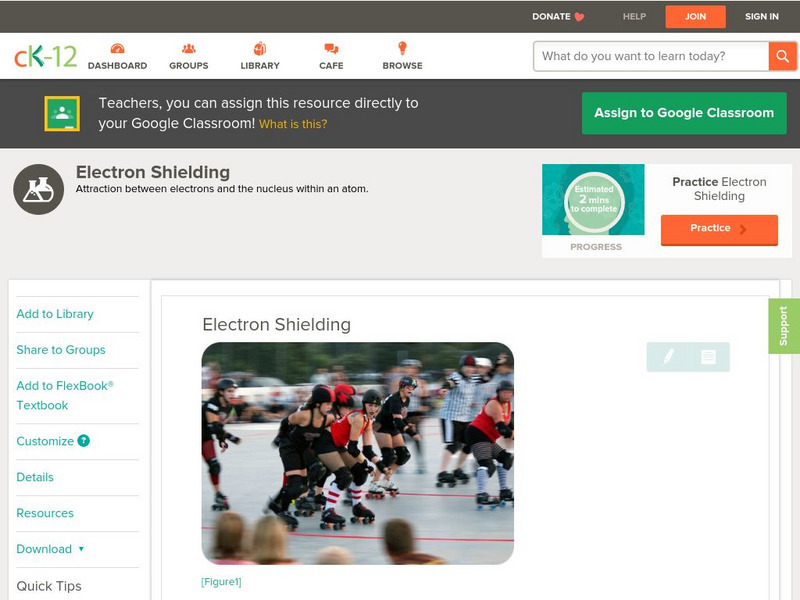Click the highlighter pen tool icon
Screen dimensions: 800x600
tap(668, 356)
